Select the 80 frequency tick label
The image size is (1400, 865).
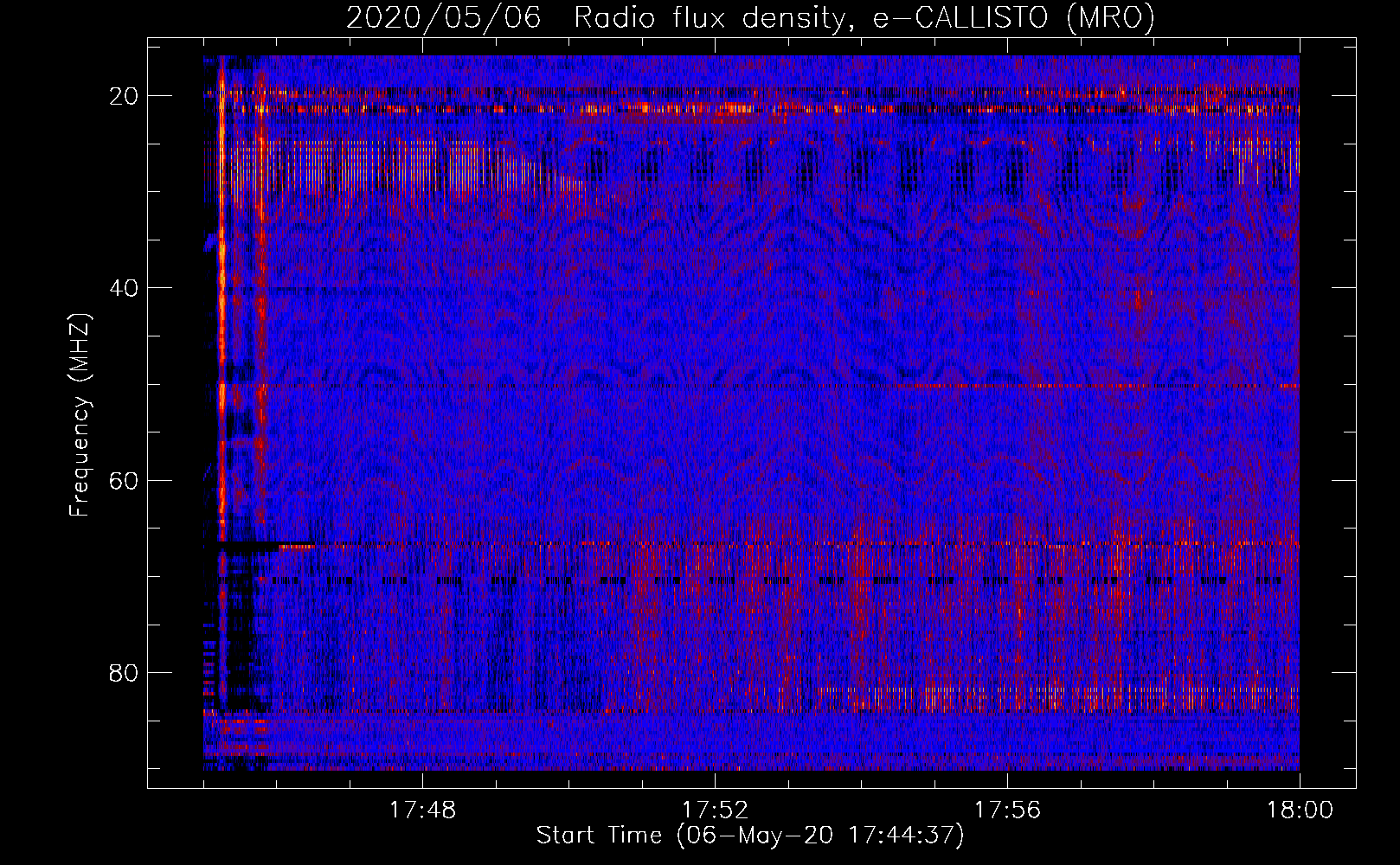point(125,672)
